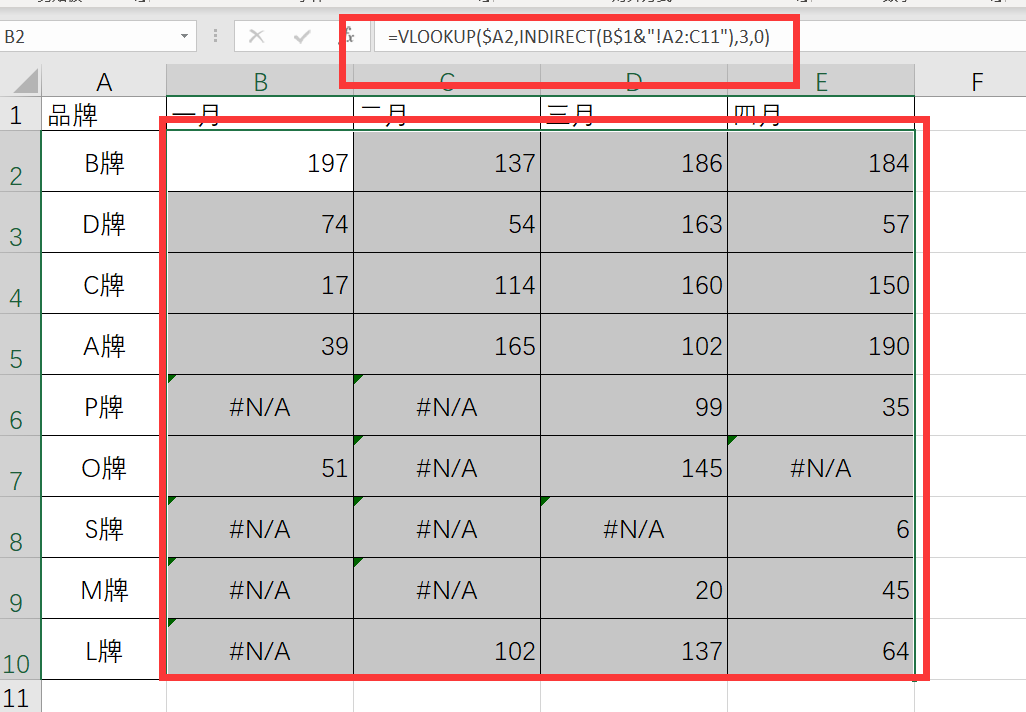Select row 2 header

[x=20, y=161]
